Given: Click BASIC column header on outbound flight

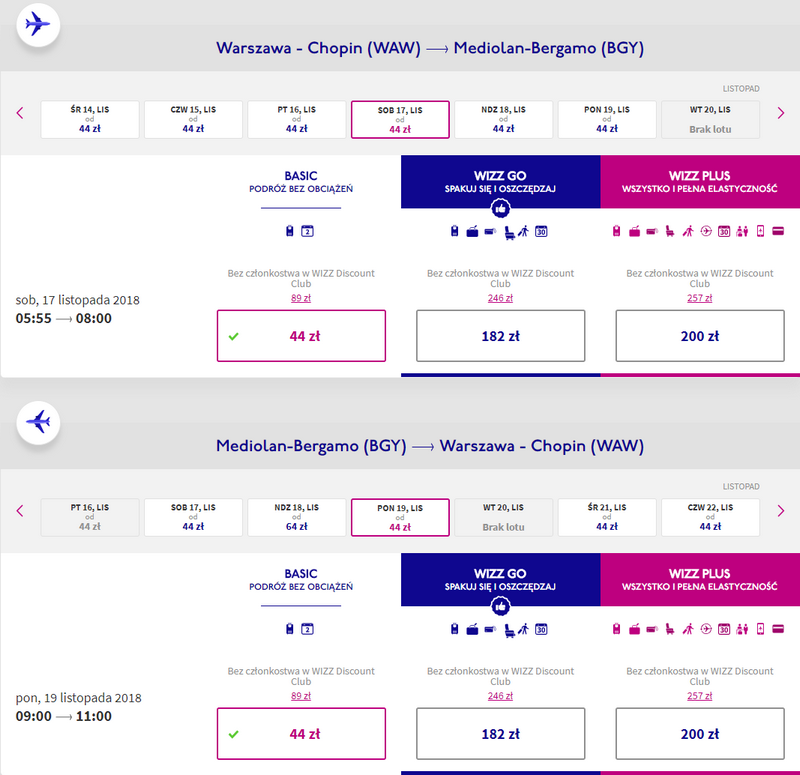Looking at the screenshot, I should pos(301,182).
